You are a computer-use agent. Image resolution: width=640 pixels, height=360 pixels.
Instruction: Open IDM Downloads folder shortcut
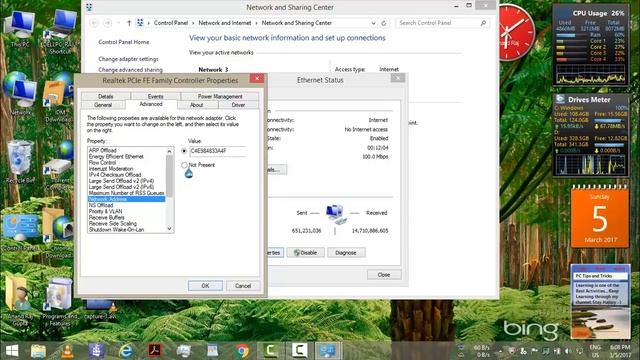pos(58,96)
